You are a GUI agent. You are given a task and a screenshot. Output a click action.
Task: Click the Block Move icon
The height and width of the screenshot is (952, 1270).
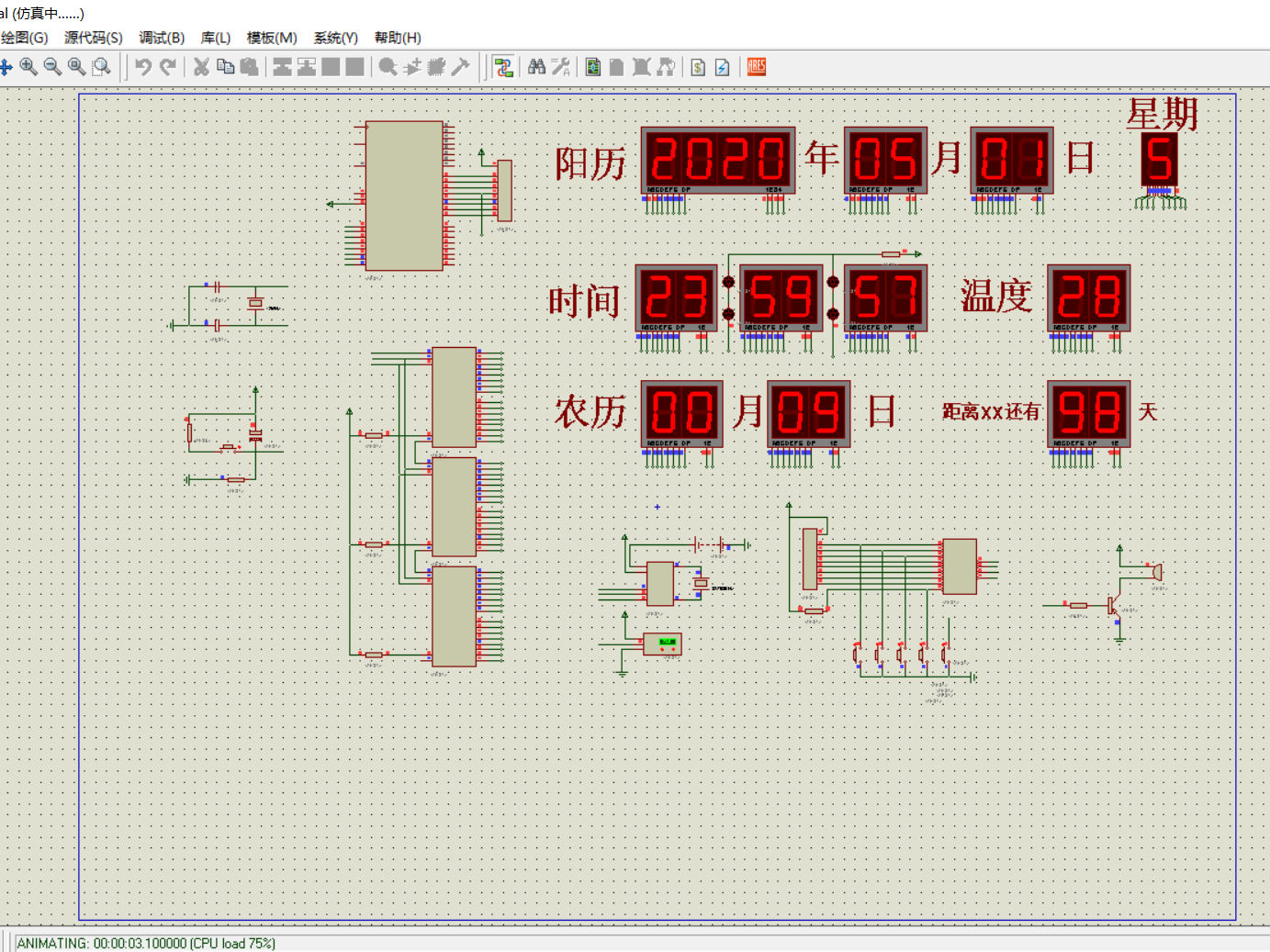(x=307, y=67)
